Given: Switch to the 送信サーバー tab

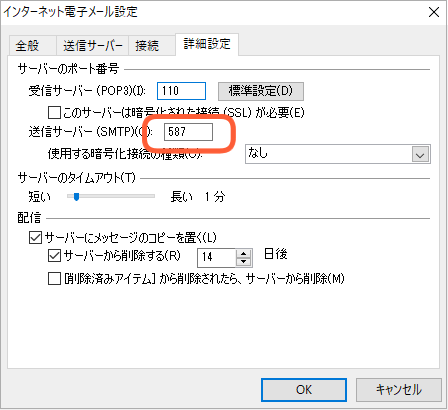Looking at the screenshot, I should [x=92, y=45].
